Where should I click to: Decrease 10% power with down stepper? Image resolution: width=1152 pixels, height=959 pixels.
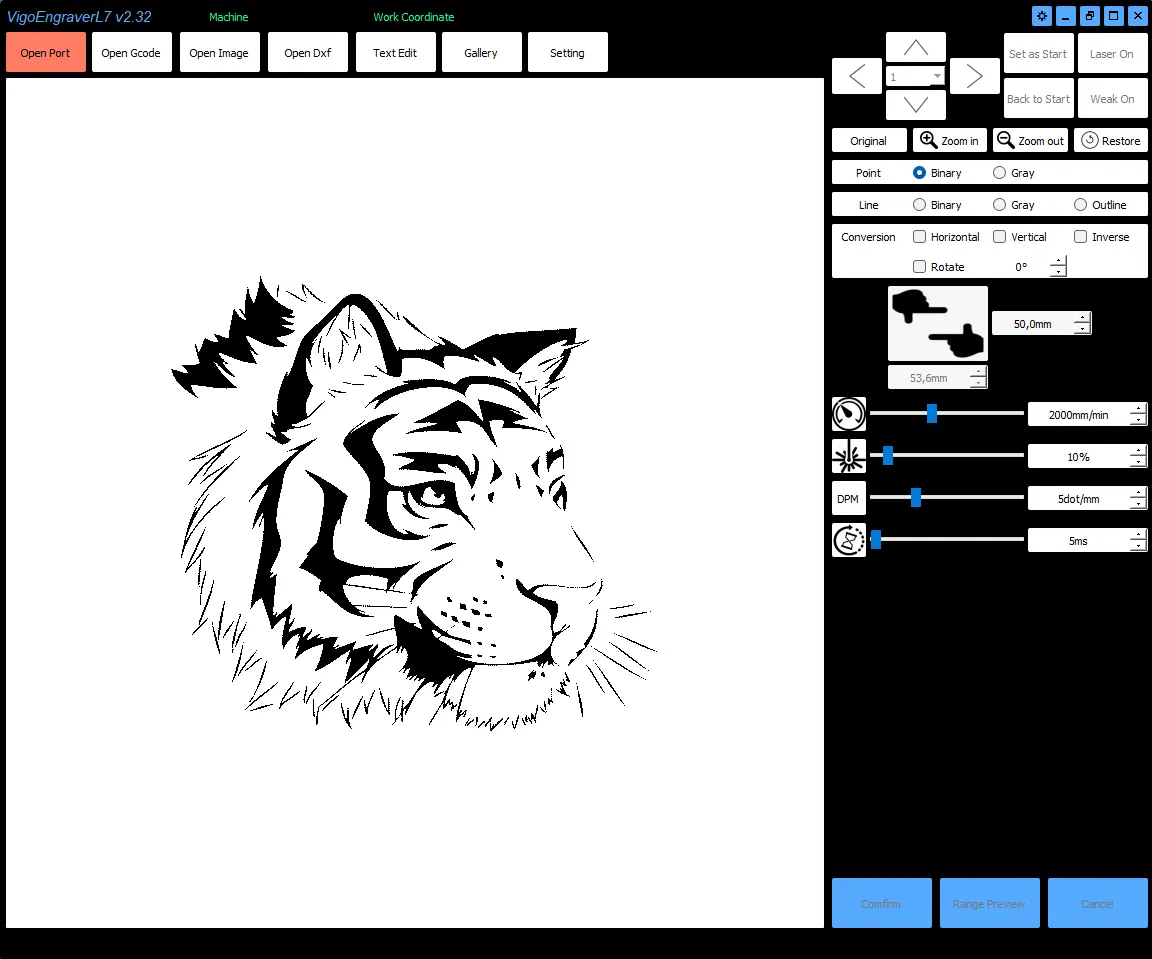click(1137, 462)
